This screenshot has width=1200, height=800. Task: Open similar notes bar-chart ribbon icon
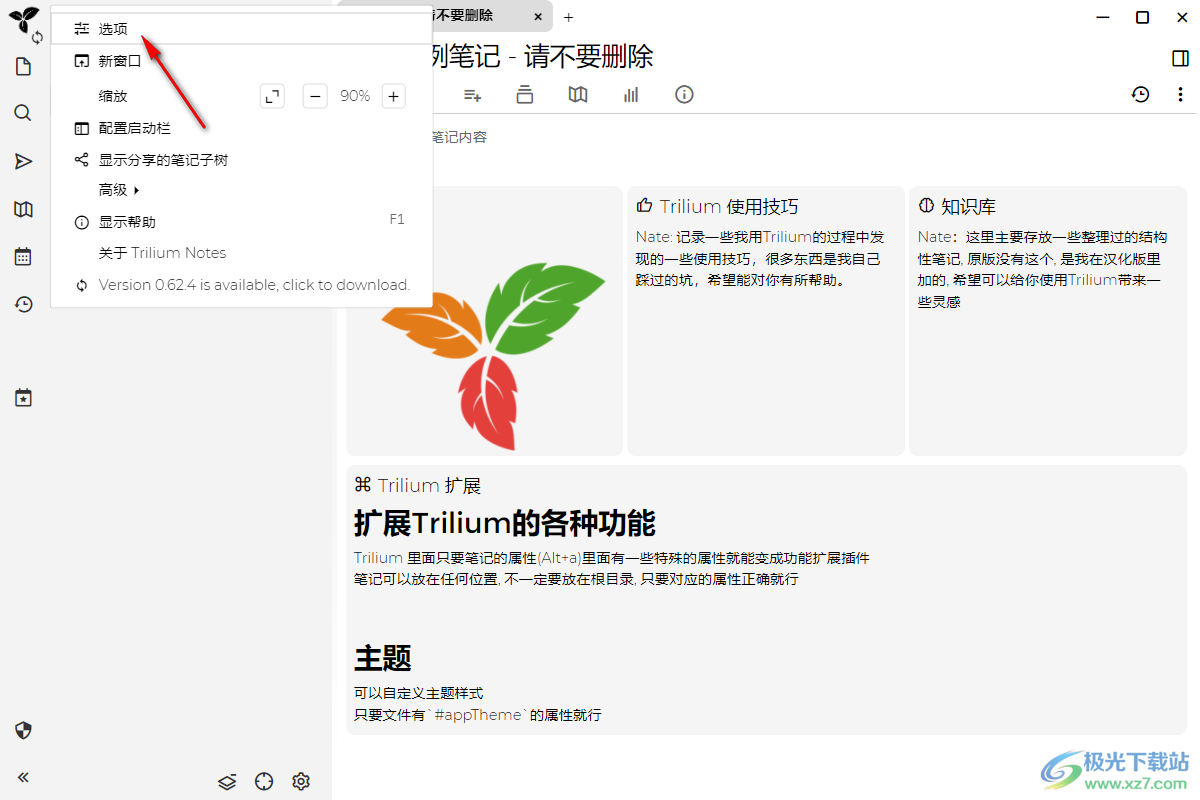(x=631, y=94)
